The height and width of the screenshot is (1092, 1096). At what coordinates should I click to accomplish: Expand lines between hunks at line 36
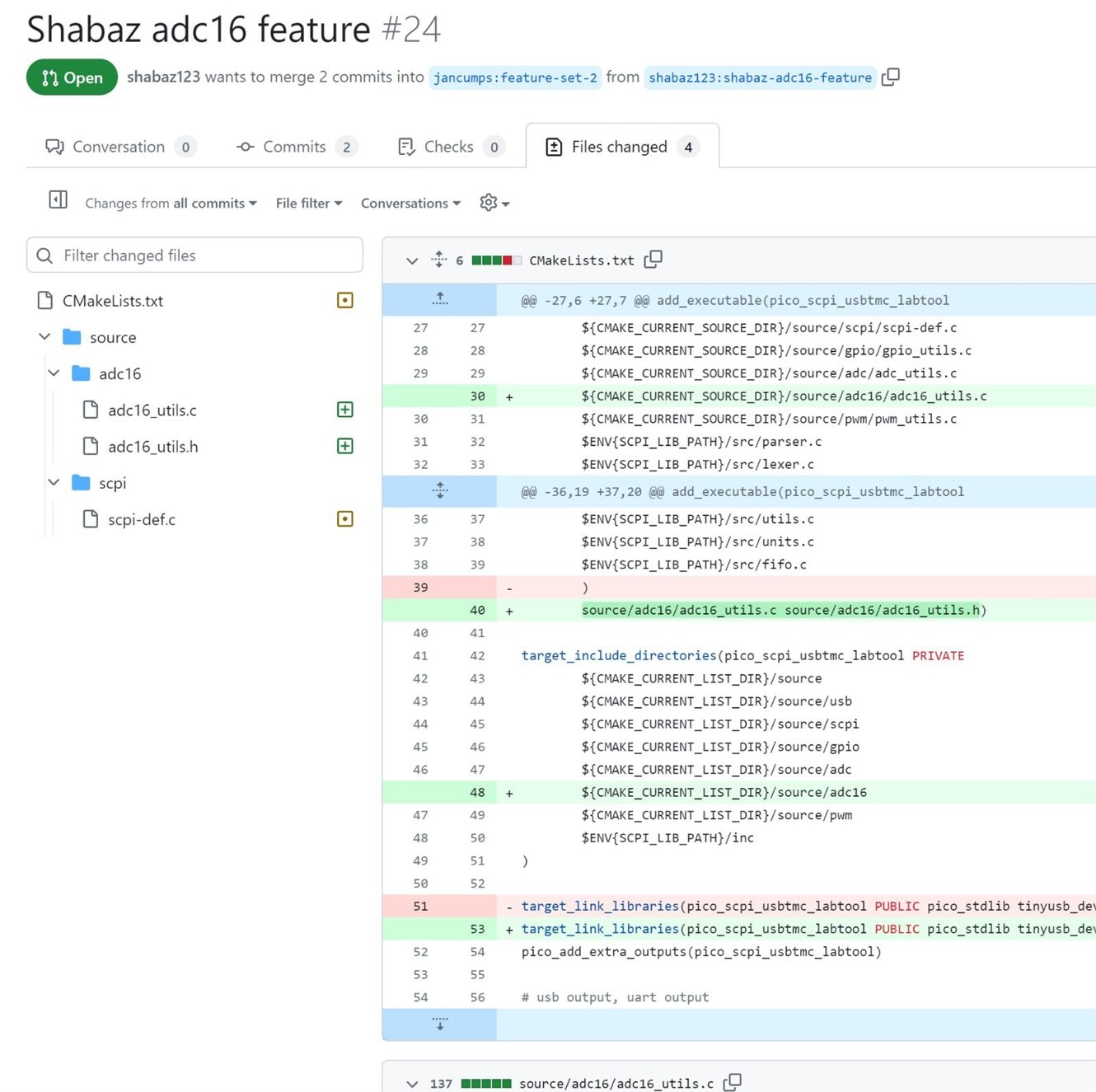point(440,491)
